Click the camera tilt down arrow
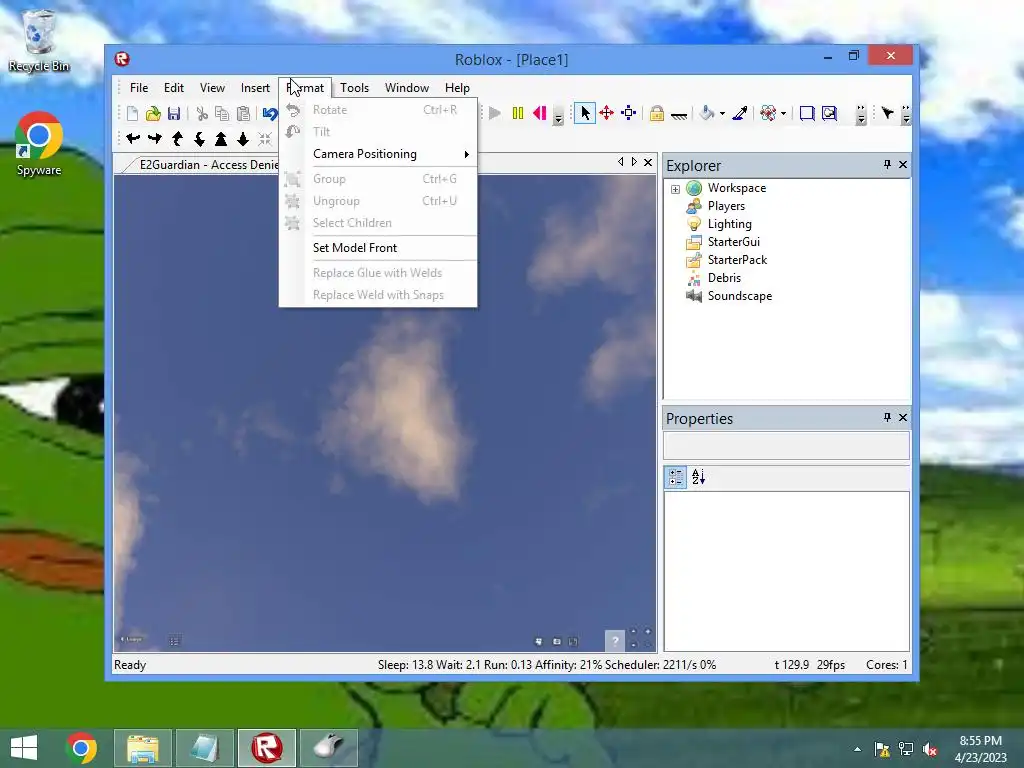The width and height of the screenshot is (1024, 768). pyautogui.click(x=199, y=138)
